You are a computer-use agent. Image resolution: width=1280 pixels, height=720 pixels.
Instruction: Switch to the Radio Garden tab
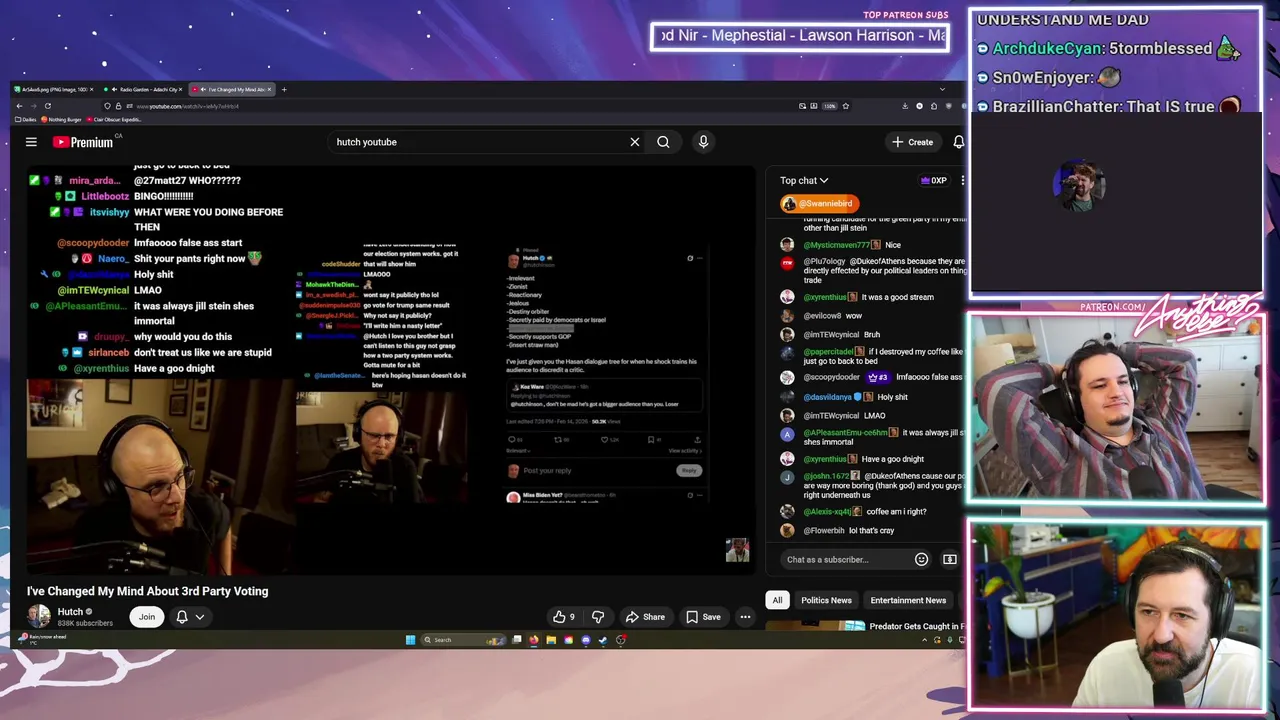pyautogui.click(x=145, y=89)
